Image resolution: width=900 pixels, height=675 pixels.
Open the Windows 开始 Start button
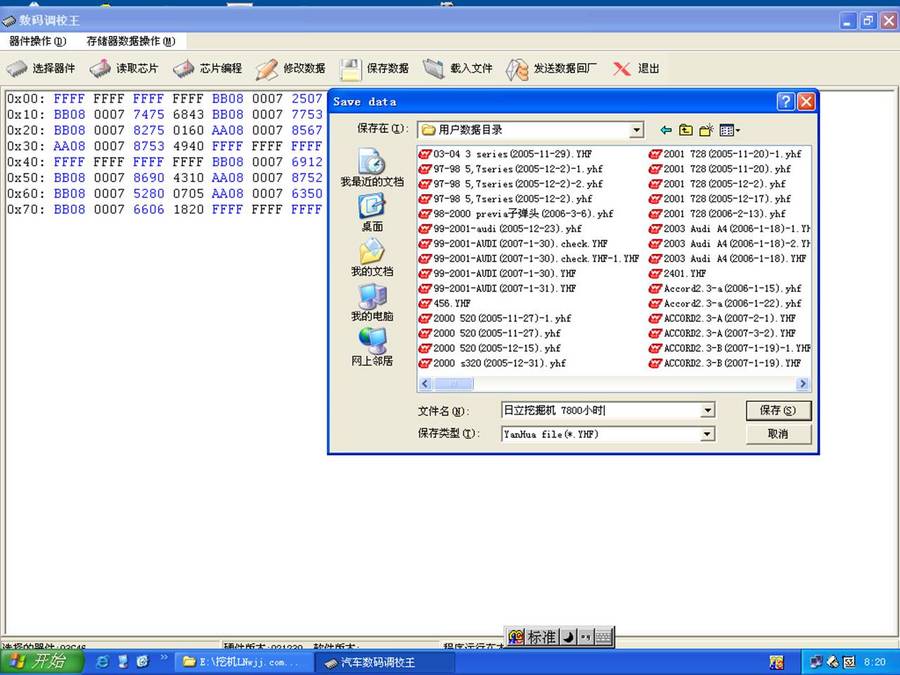click(x=38, y=661)
